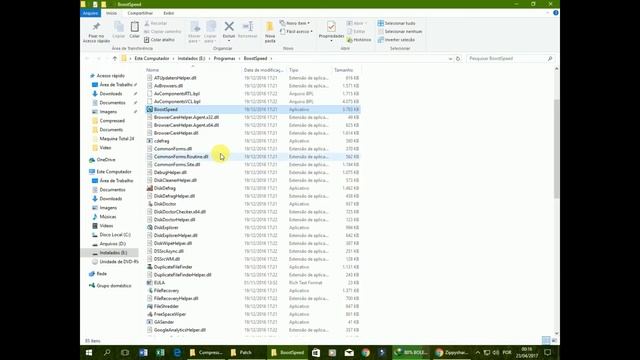640x360 pixels.
Task: Click the Fixar no Acesso rápido pin icon
Action: click(x=96, y=27)
